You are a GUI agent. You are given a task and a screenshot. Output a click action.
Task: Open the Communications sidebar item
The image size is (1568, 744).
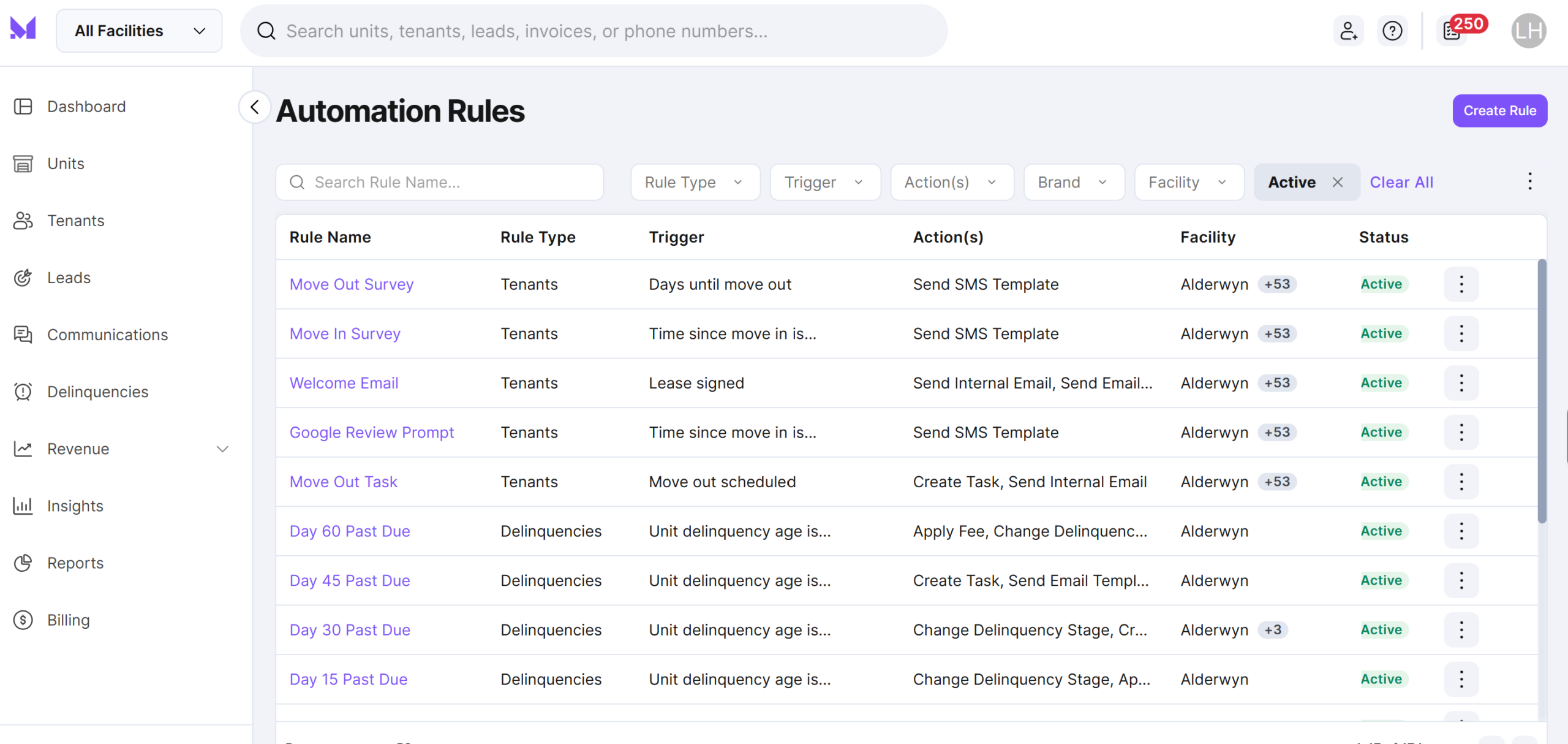coord(108,335)
